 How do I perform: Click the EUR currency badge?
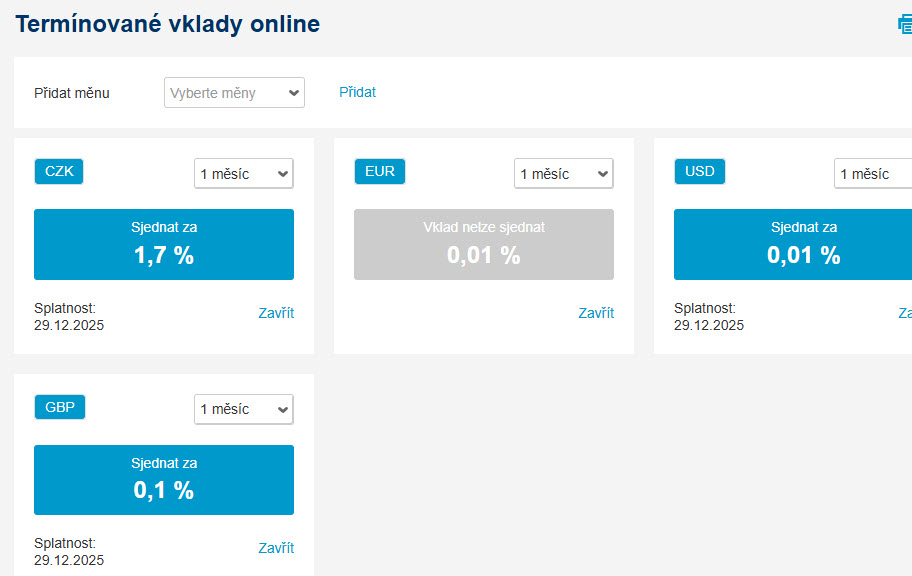pos(380,172)
